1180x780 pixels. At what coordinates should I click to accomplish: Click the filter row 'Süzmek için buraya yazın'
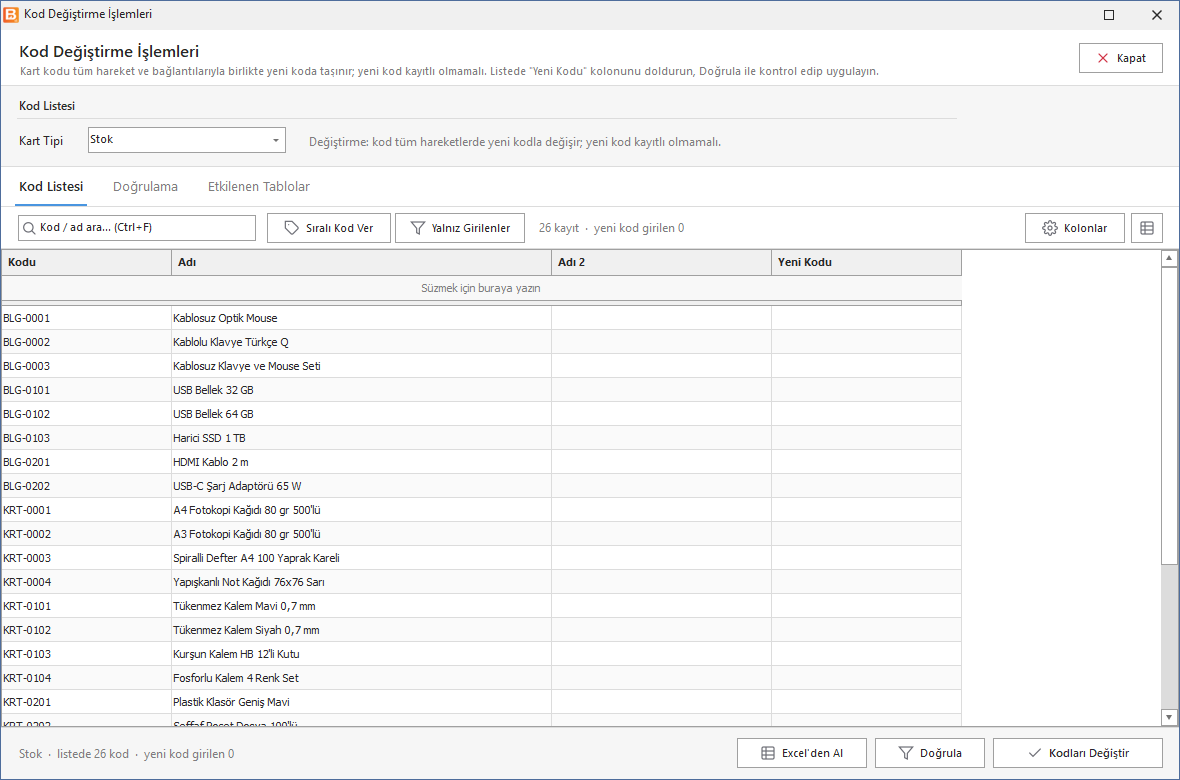point(481,288)
